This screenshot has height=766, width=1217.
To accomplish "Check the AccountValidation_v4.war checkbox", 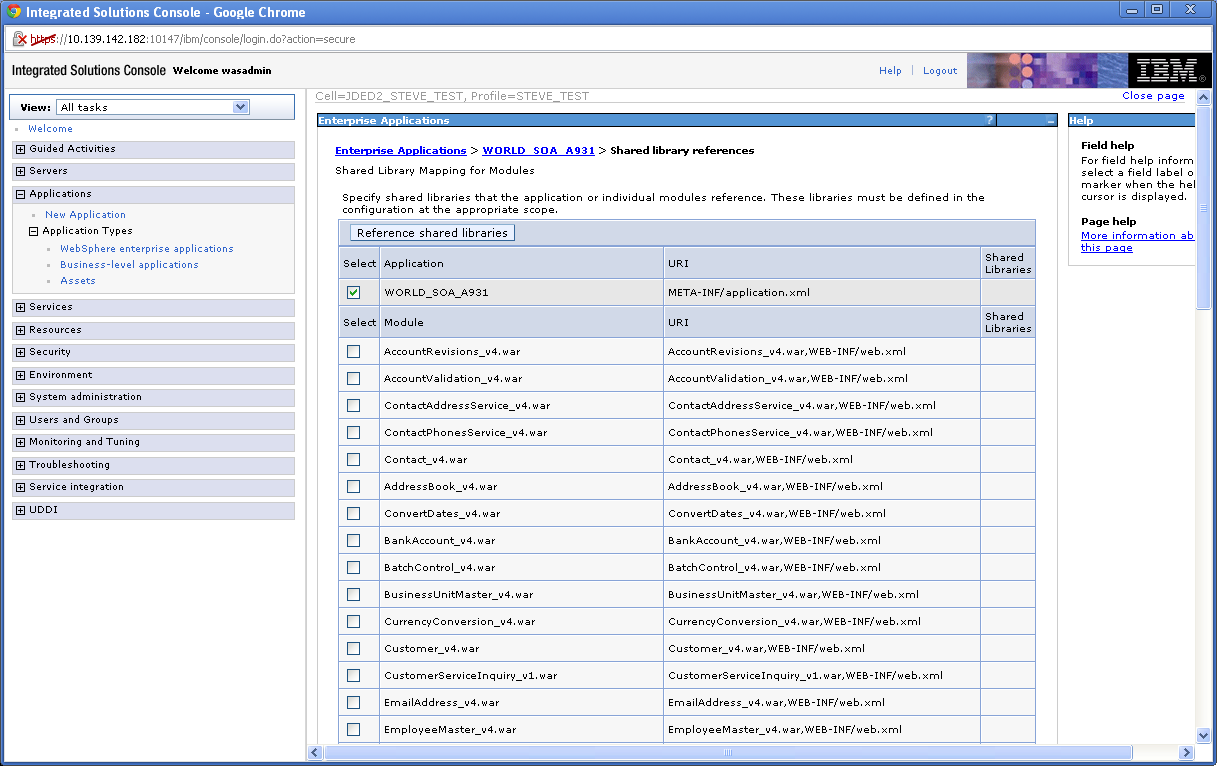I will pyautogui.click(x=353, y=379).
